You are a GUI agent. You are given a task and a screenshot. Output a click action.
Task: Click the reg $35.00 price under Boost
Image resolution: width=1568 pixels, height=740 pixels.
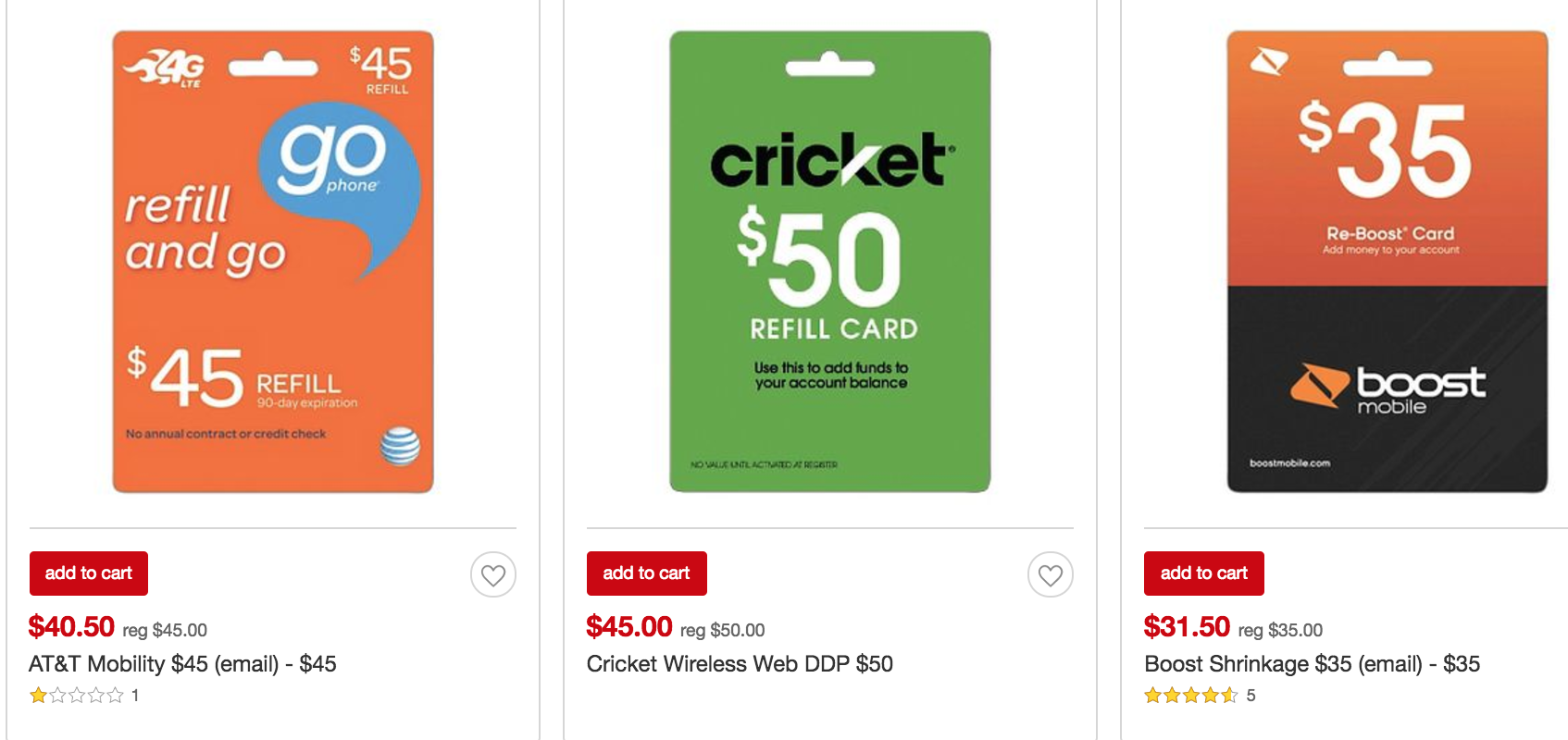pyautogui.click(x=1280, y=631)
